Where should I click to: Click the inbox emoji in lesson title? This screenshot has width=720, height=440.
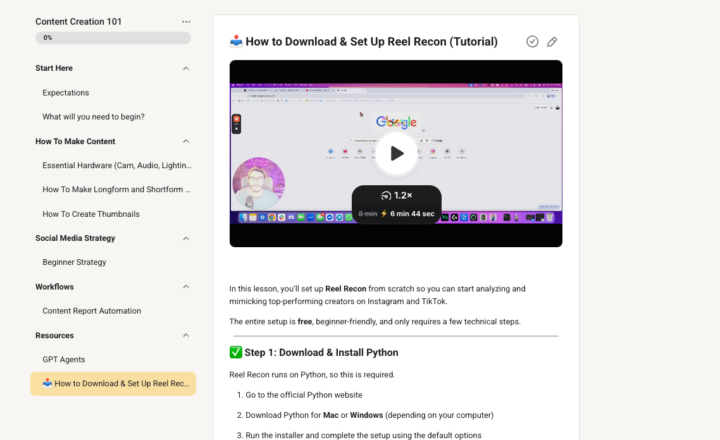click(236, 41)
